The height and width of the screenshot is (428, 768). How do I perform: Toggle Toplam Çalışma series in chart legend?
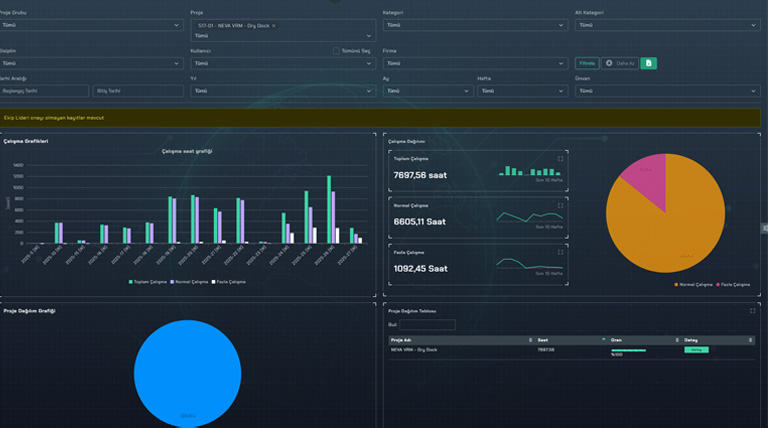(147, 282)
